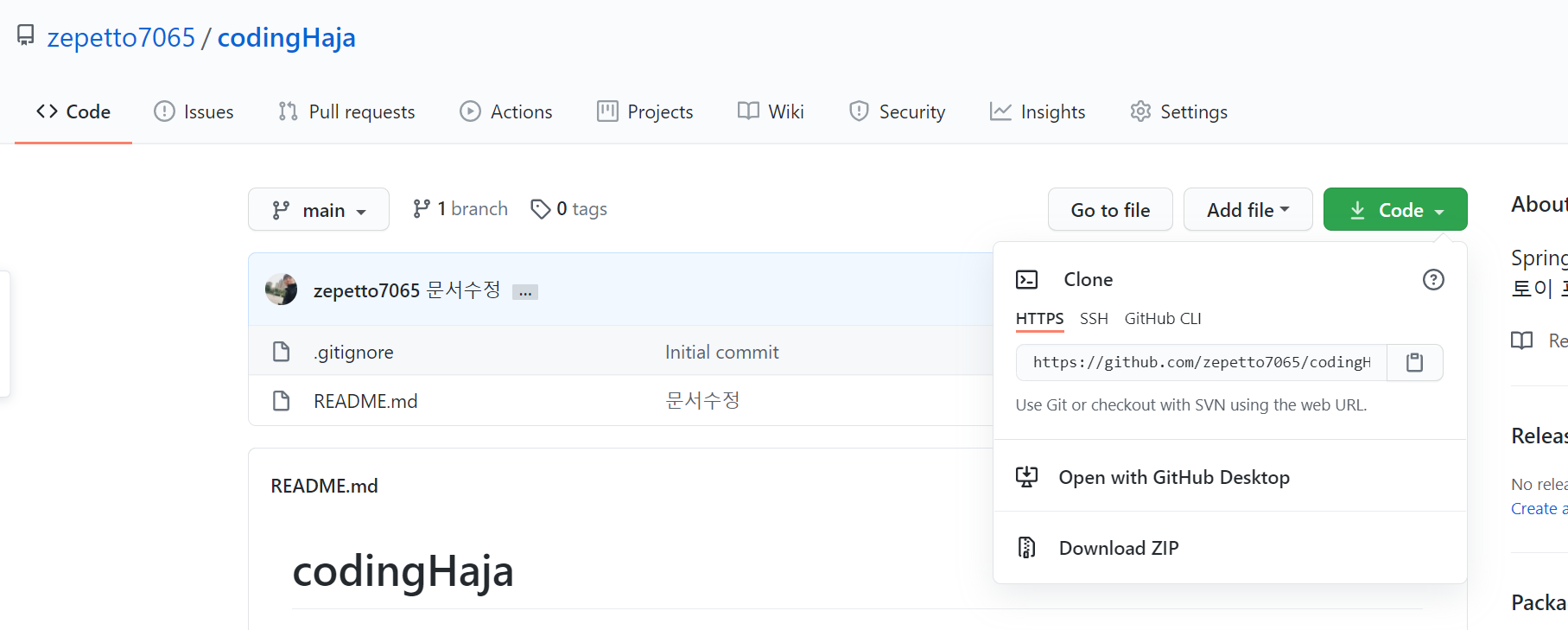Viewport: 1568px width, 630px height.
Task: Open the 문서수정 latest commit message
Action: pyautogui.click(x=464, y=290)
